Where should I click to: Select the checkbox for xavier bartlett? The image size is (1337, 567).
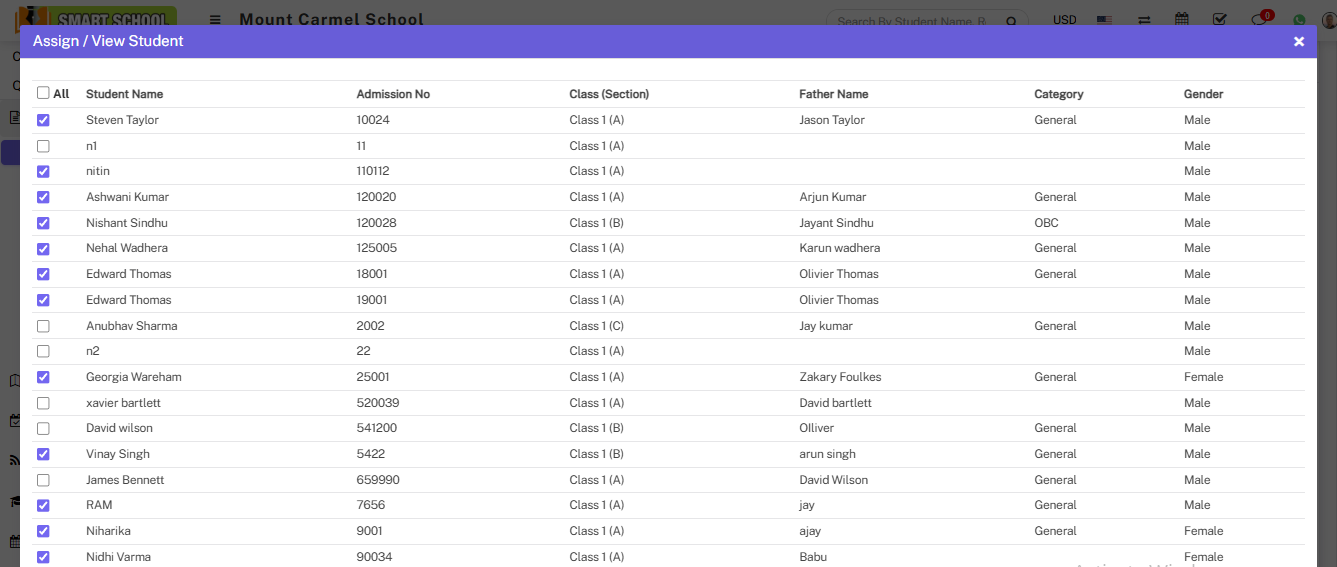tap(43, 403)
